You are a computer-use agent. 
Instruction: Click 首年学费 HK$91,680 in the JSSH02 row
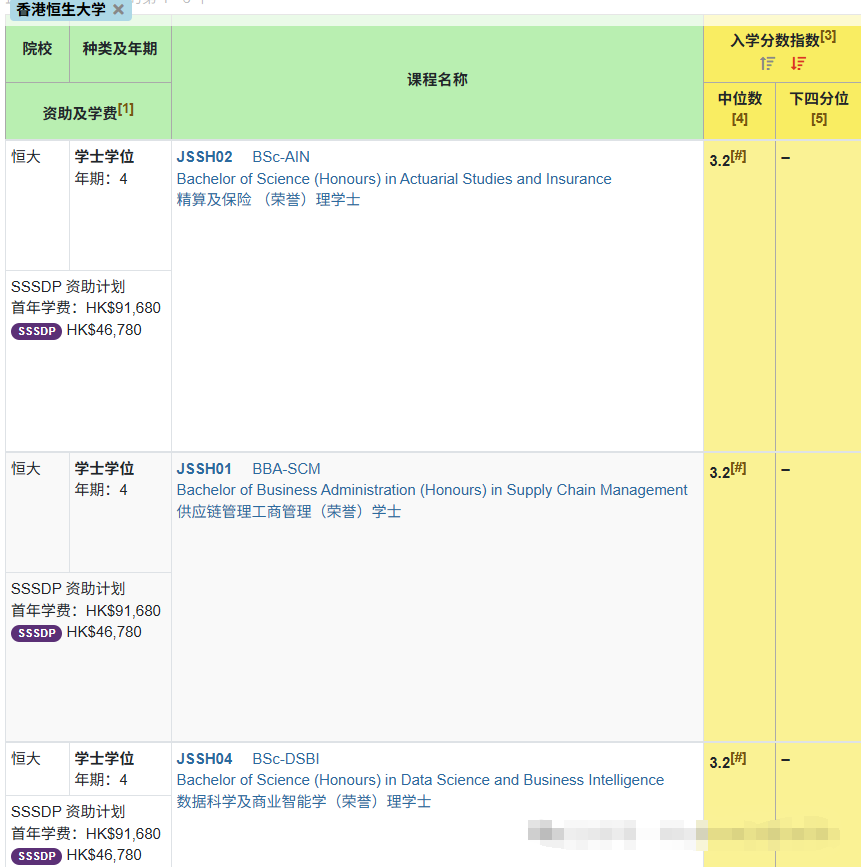pyautogui.click(x=86, y=308)
